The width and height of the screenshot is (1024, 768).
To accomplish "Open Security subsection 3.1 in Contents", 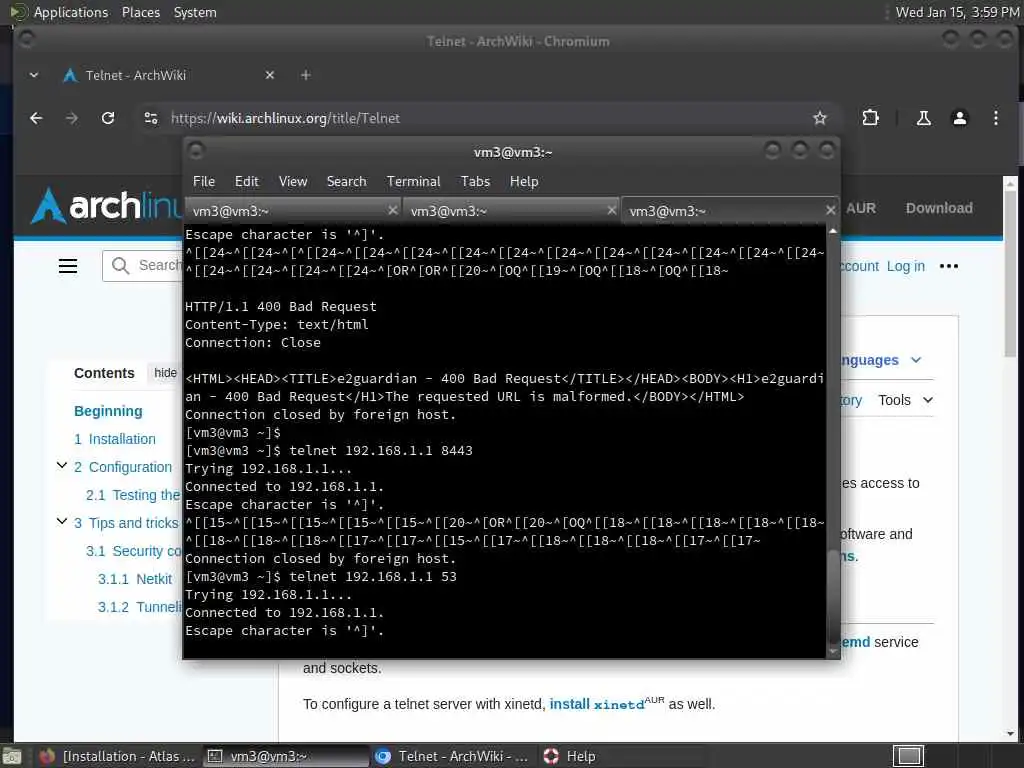I will 133,551.
